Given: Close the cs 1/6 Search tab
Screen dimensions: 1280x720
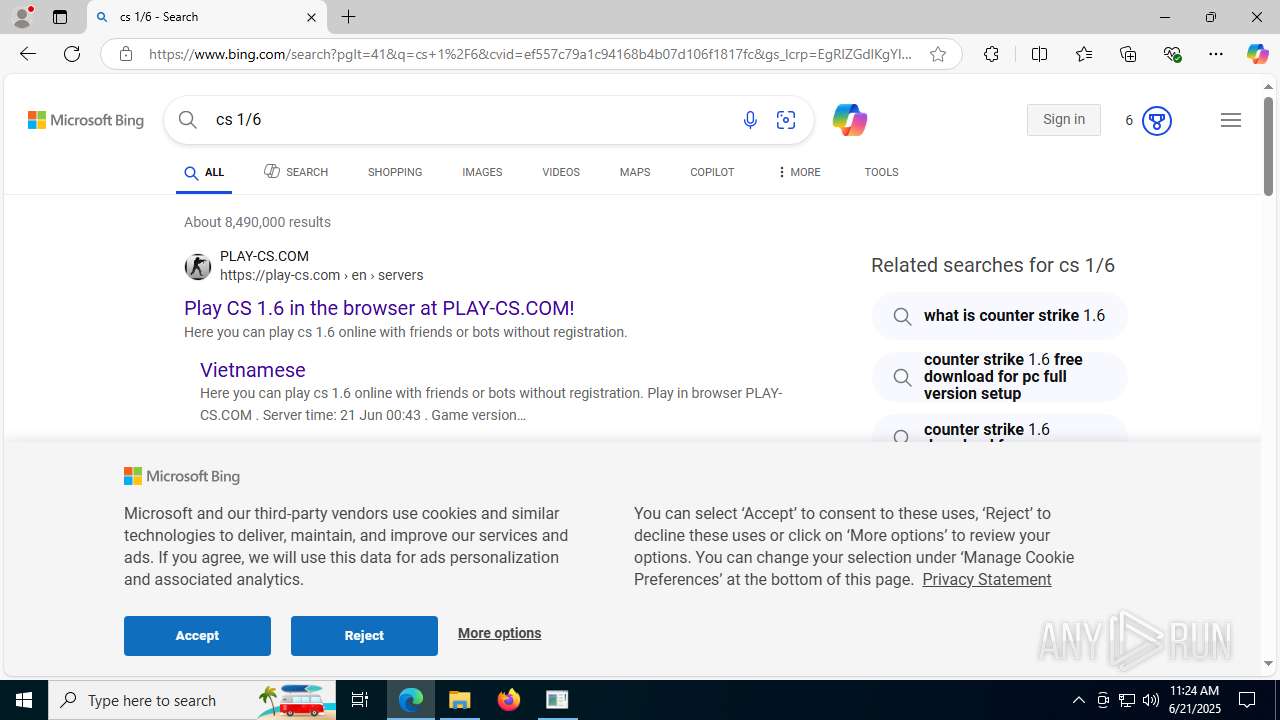Looking at the screenshot, I should [311, 17].
